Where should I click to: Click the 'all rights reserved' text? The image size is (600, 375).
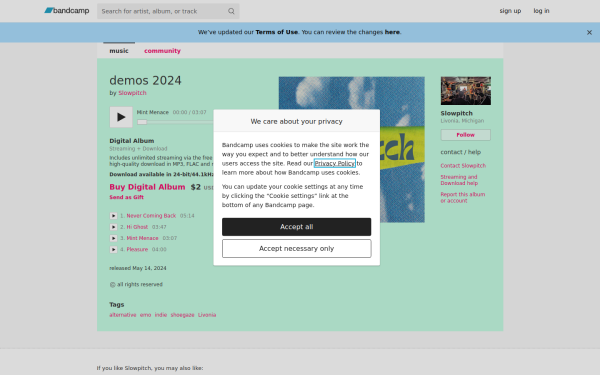(136, 284)
